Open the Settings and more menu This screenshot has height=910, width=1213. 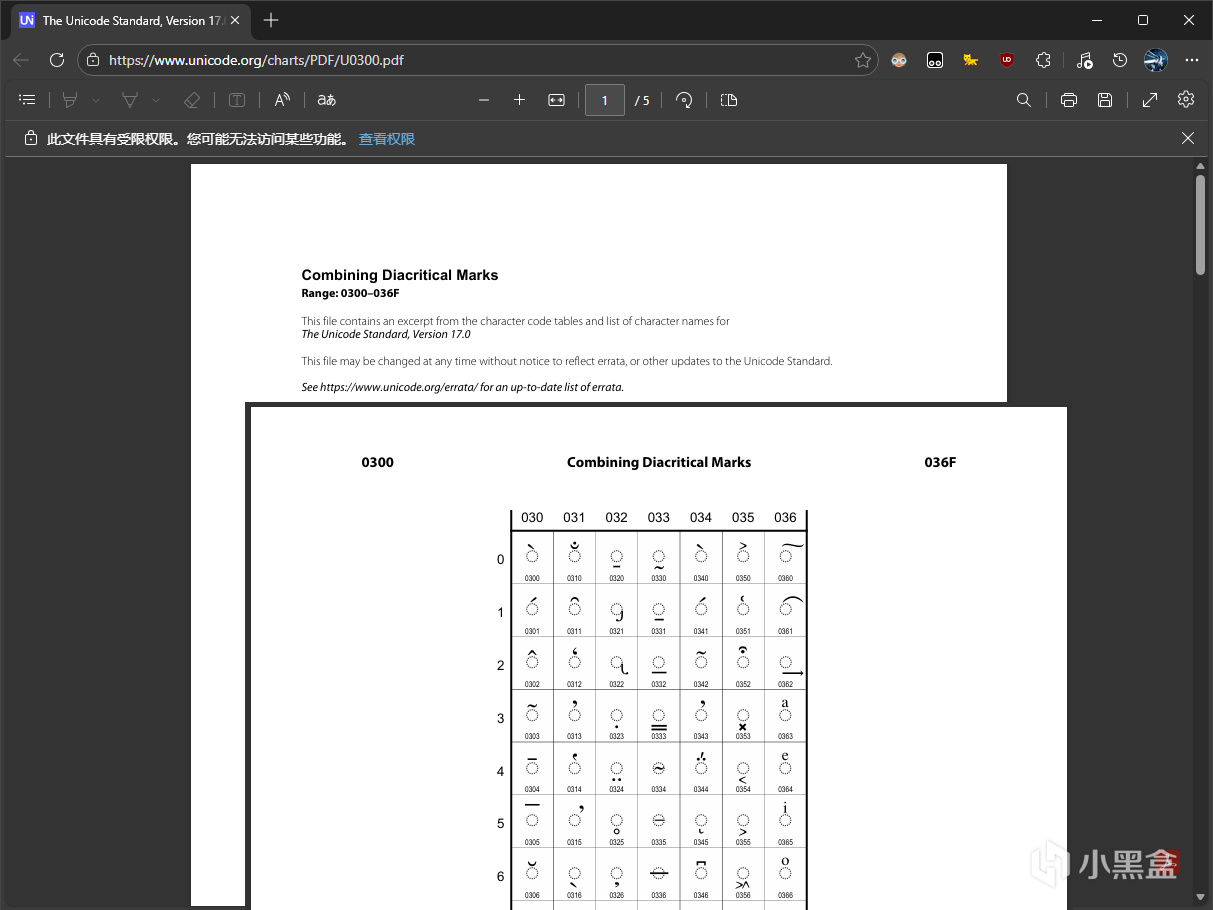1192,60
